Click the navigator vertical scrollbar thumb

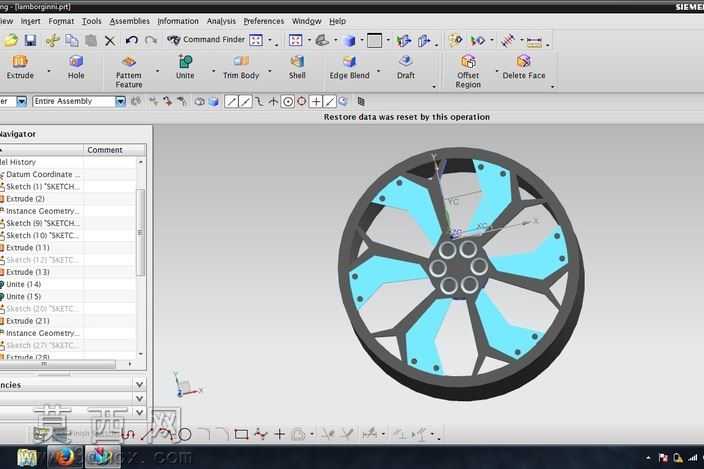(x=140, y=232)
